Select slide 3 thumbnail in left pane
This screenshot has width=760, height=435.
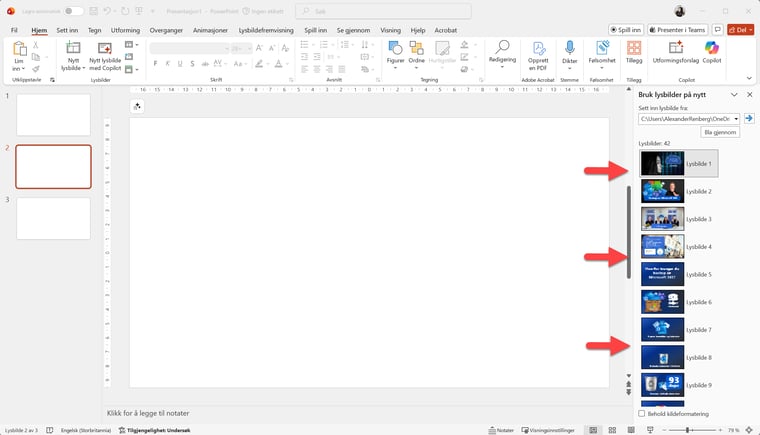click(53, 218)
